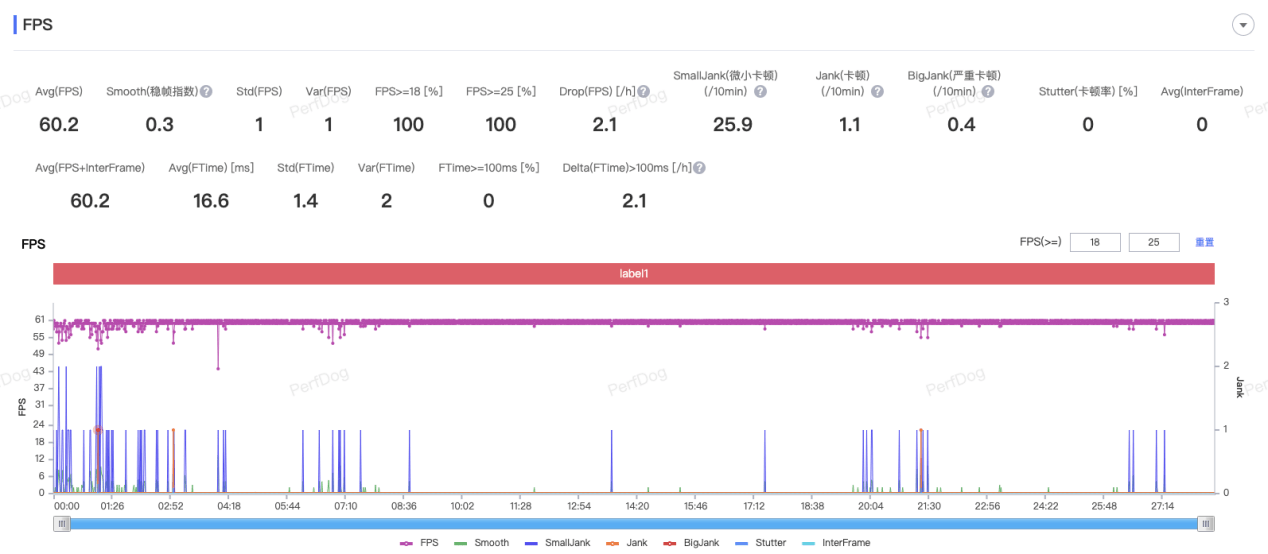Click help icon after Delta(FTime)>100ms [/h]

[x=700, y=168]
